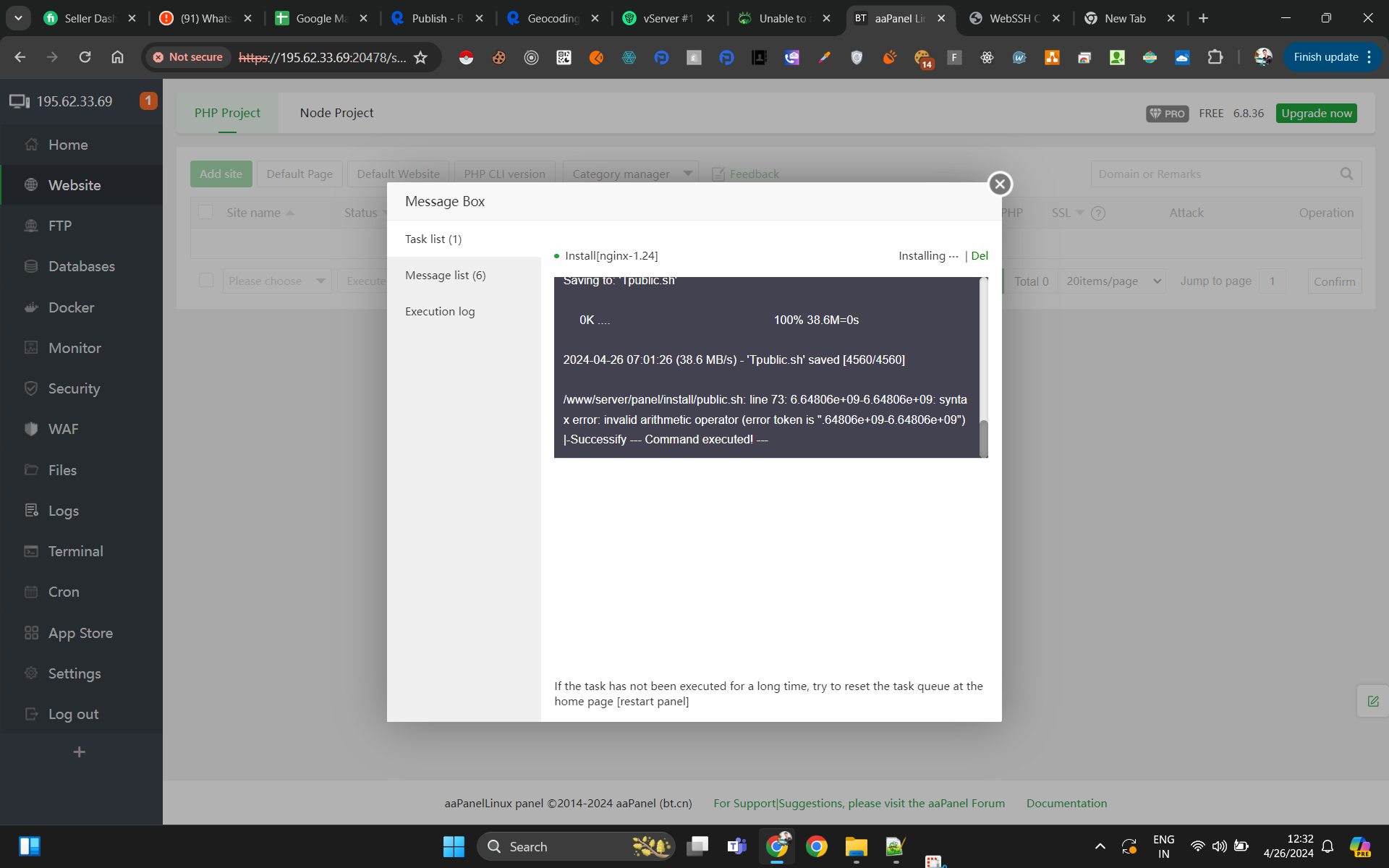Click the Databases sidebar icon

point(31,266)
